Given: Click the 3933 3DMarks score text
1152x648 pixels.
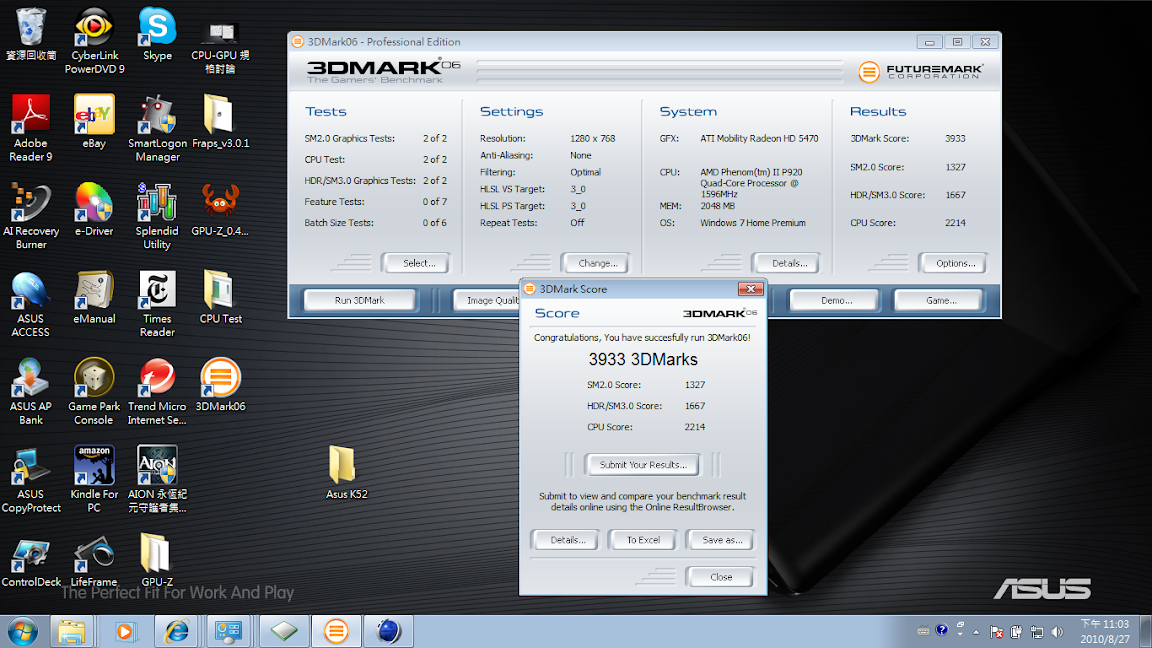Looking at the screenshot, I should [643, 359].
